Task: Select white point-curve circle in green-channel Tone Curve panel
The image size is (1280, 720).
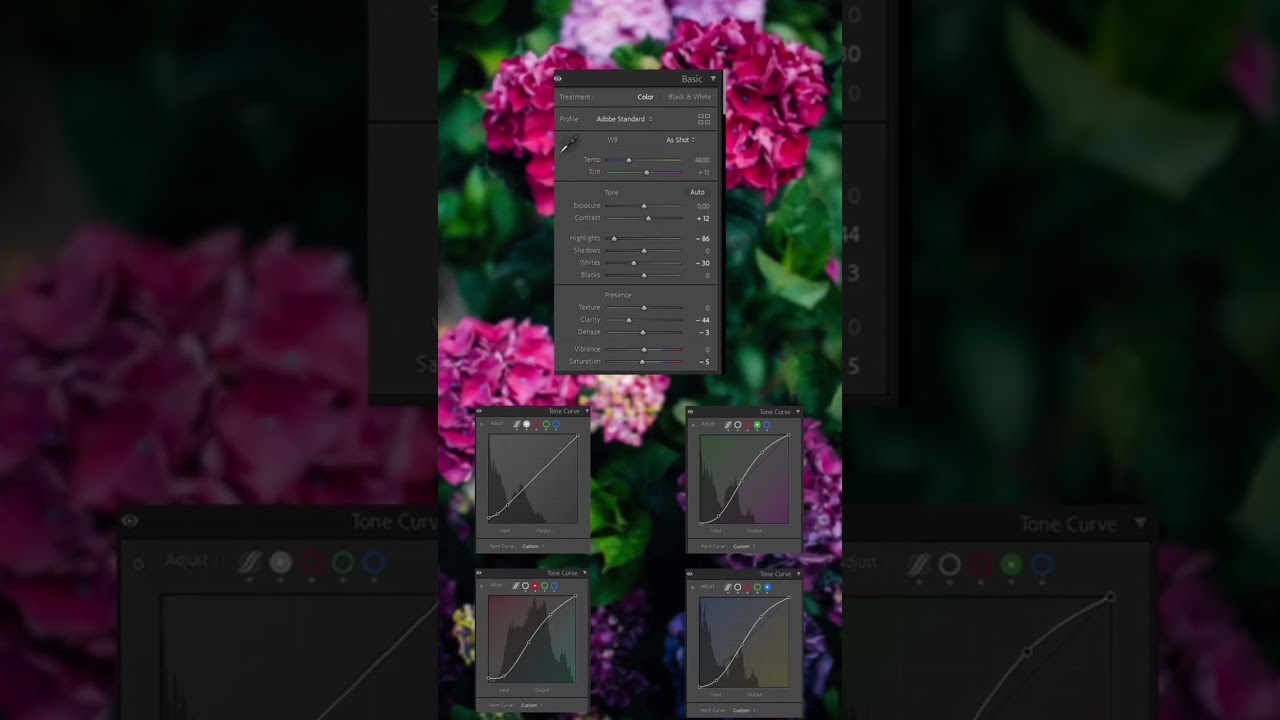Action: [x=738, y=425]
